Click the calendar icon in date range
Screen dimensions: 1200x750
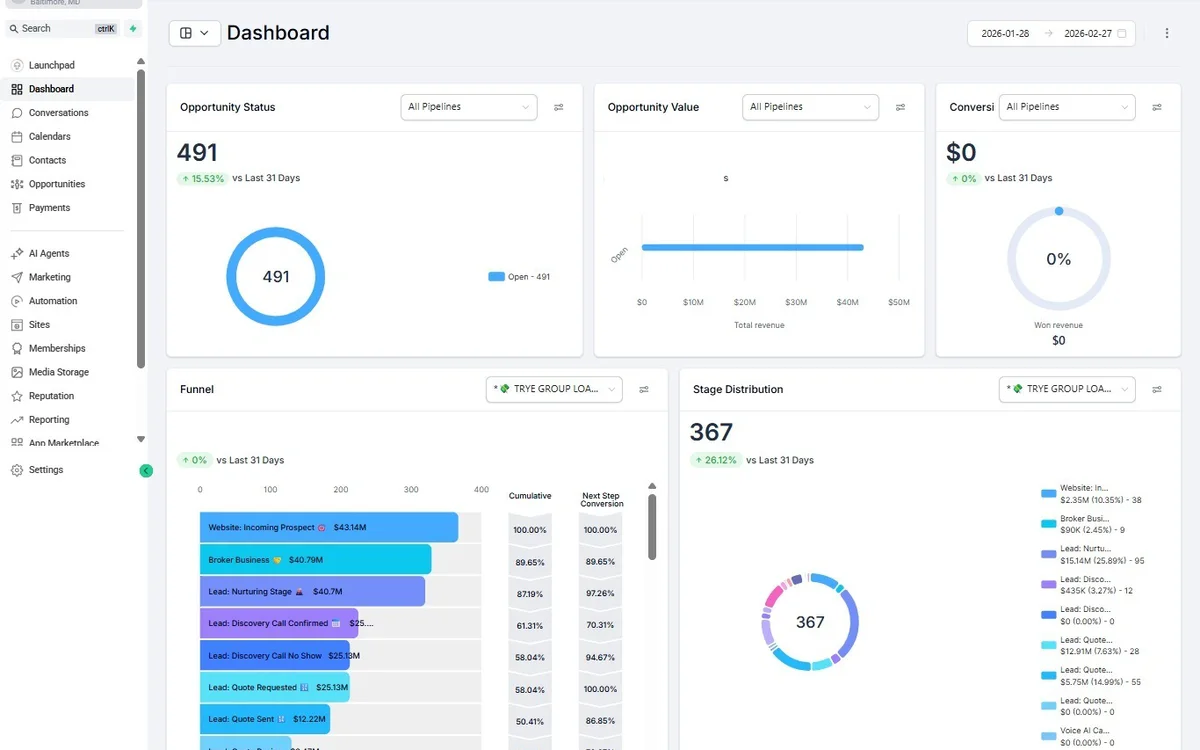point(1122,33)
